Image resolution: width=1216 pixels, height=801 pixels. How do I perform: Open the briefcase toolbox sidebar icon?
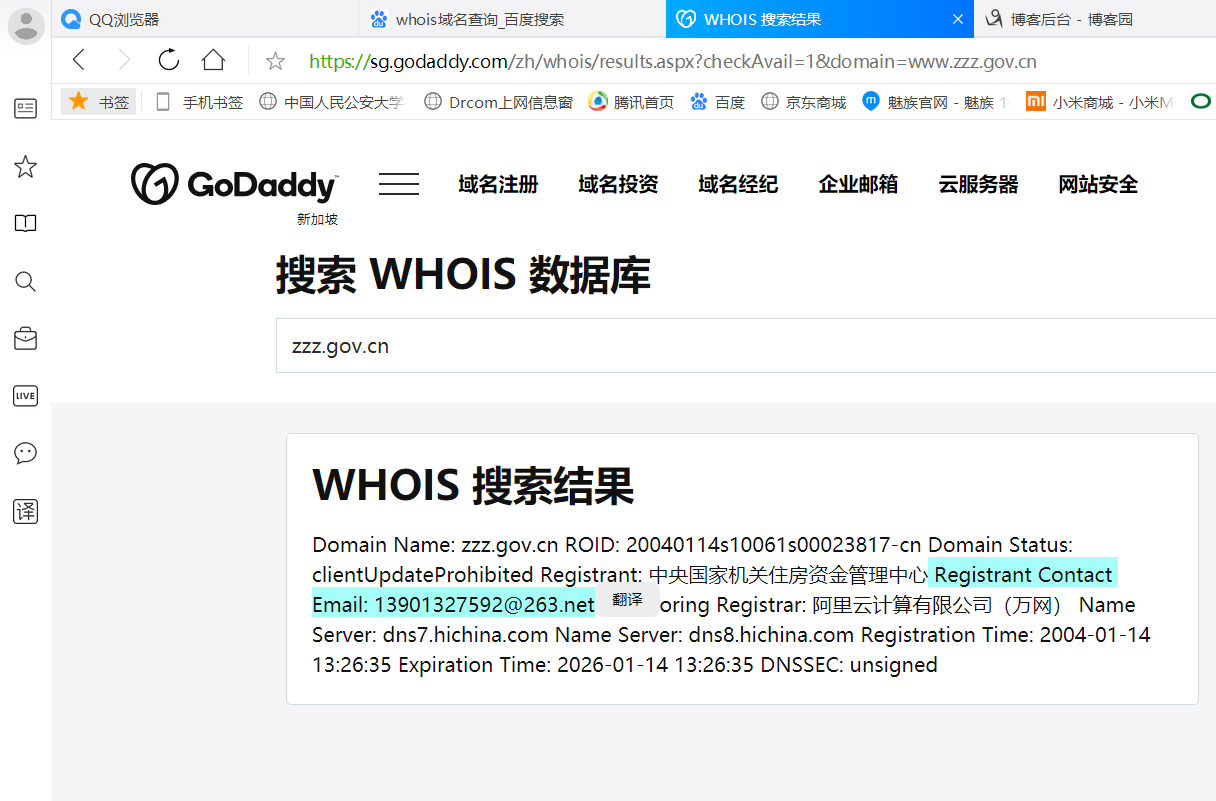point(26,339)
